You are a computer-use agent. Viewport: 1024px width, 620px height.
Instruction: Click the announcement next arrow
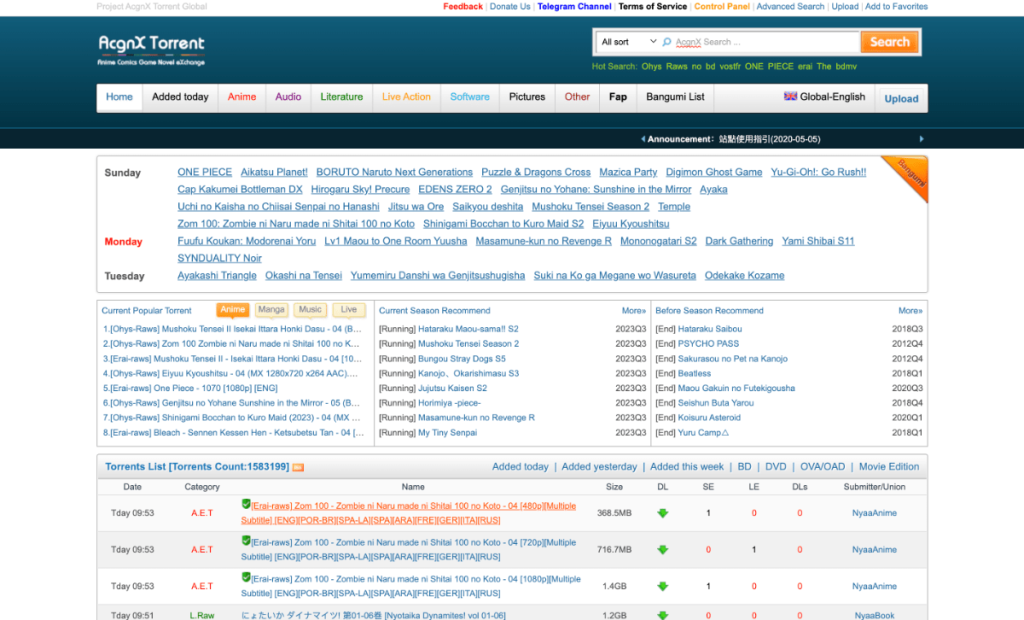pyautogui.click(x=921, y=139)
